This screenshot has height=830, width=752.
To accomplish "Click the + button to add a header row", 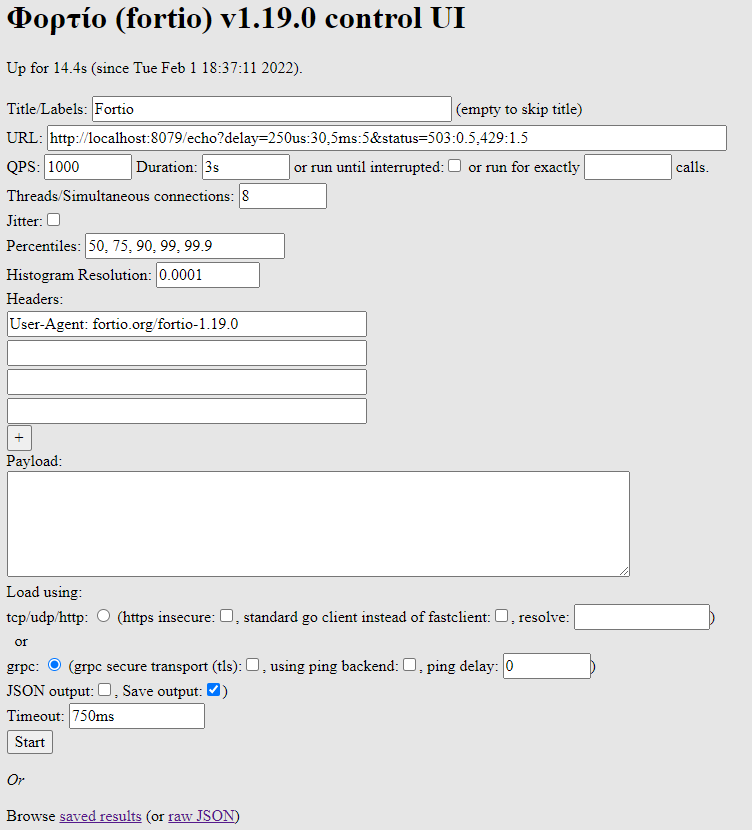I will pyautogui.click(x=18, y=437).
